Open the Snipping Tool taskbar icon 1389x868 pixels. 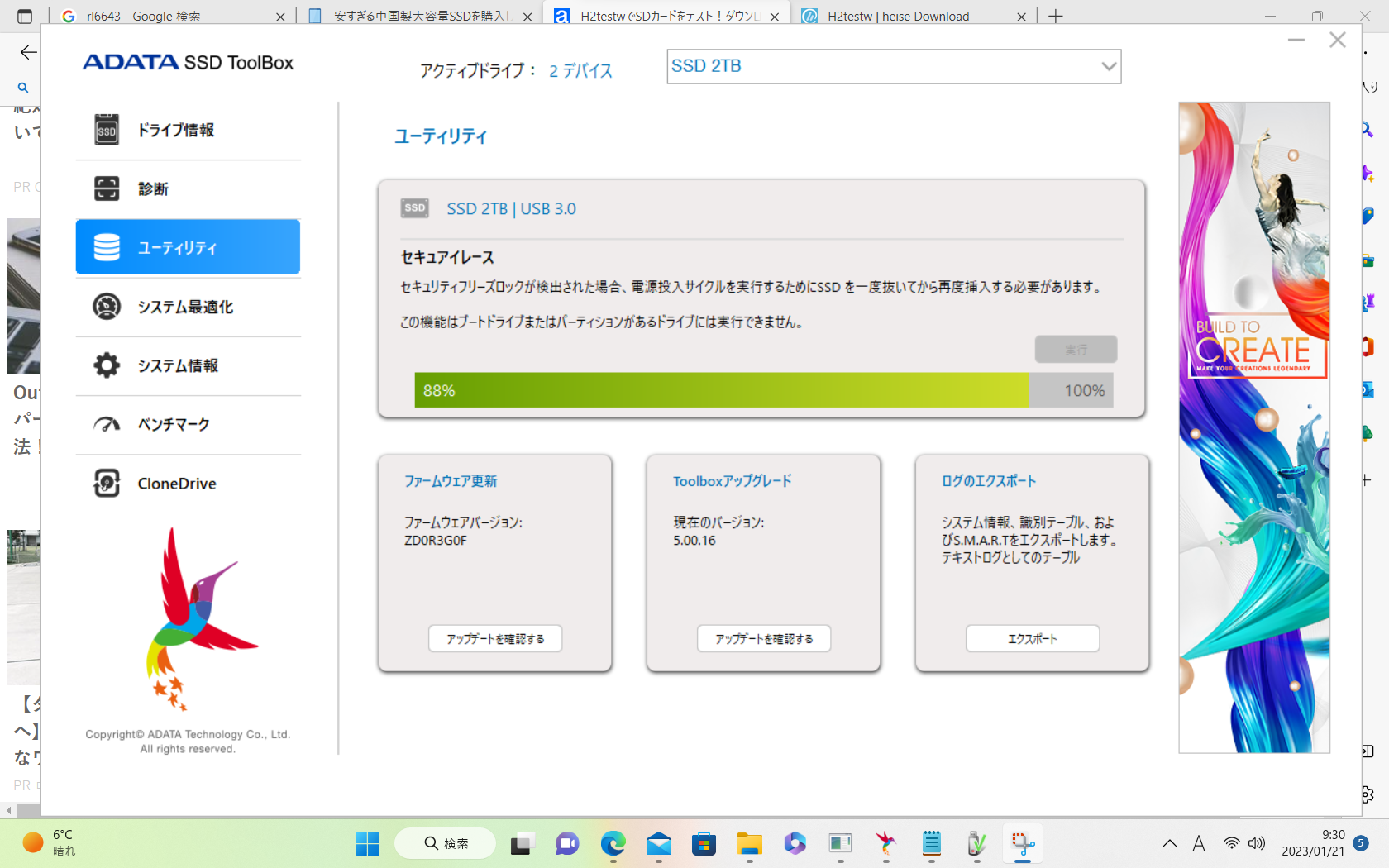pos(1023,843)
